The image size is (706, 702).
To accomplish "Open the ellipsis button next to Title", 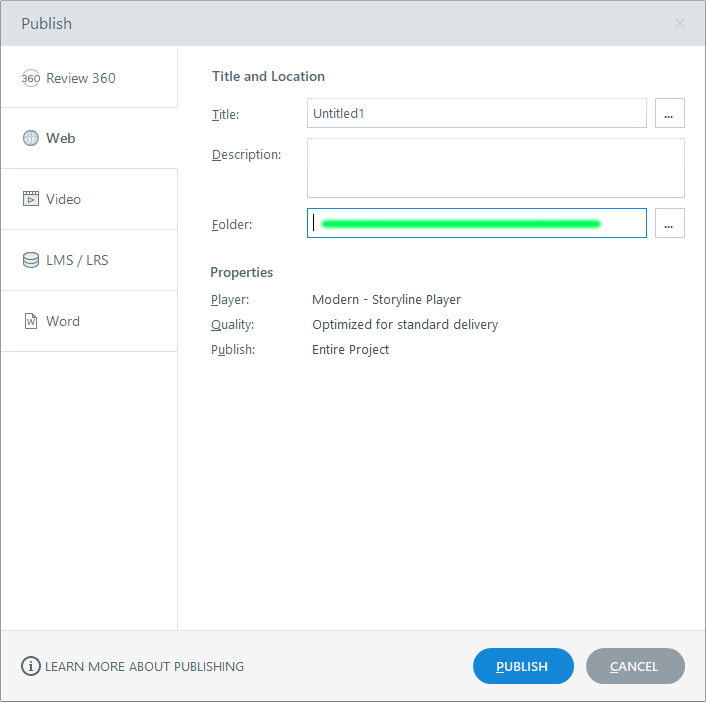I will point(669,114).
